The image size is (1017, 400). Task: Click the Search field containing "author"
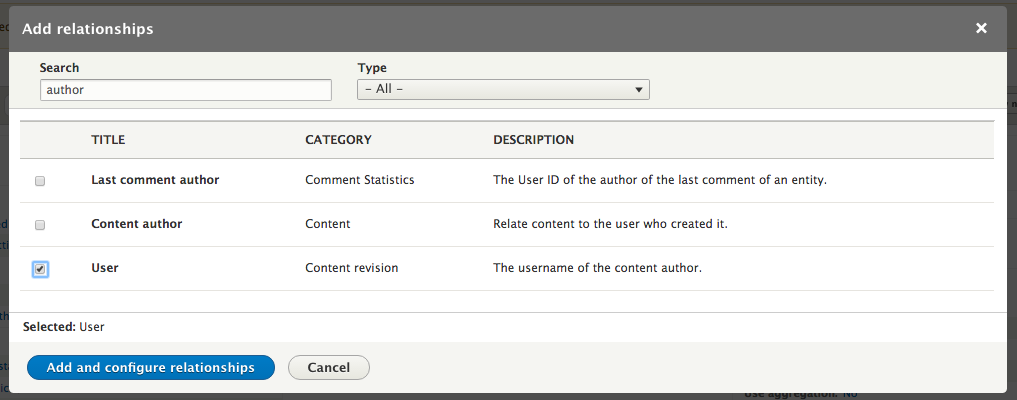pyautogui.click(x=185, y=90)
